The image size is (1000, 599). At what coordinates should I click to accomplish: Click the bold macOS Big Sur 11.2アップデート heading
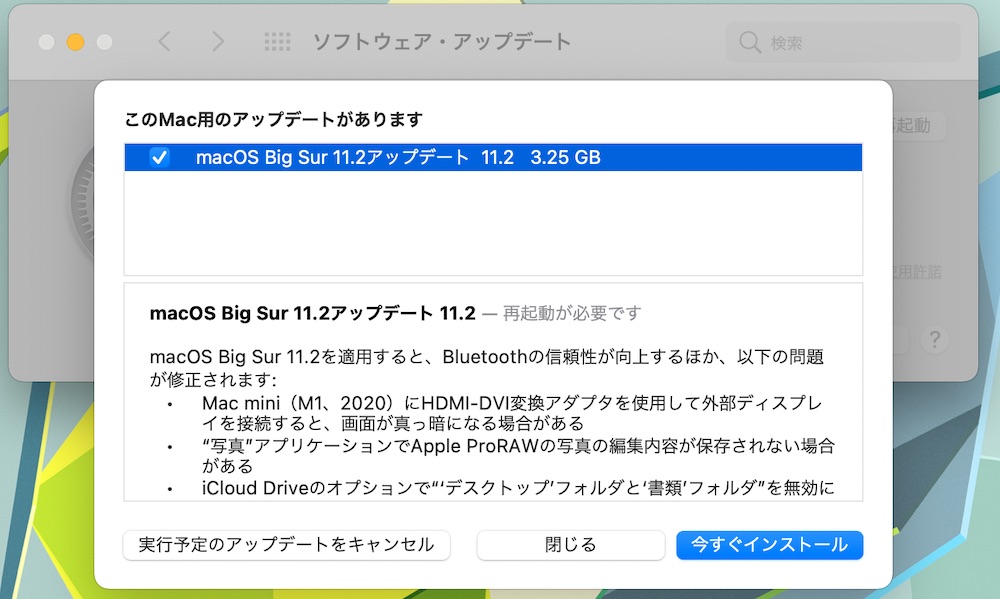pos(312,313)
